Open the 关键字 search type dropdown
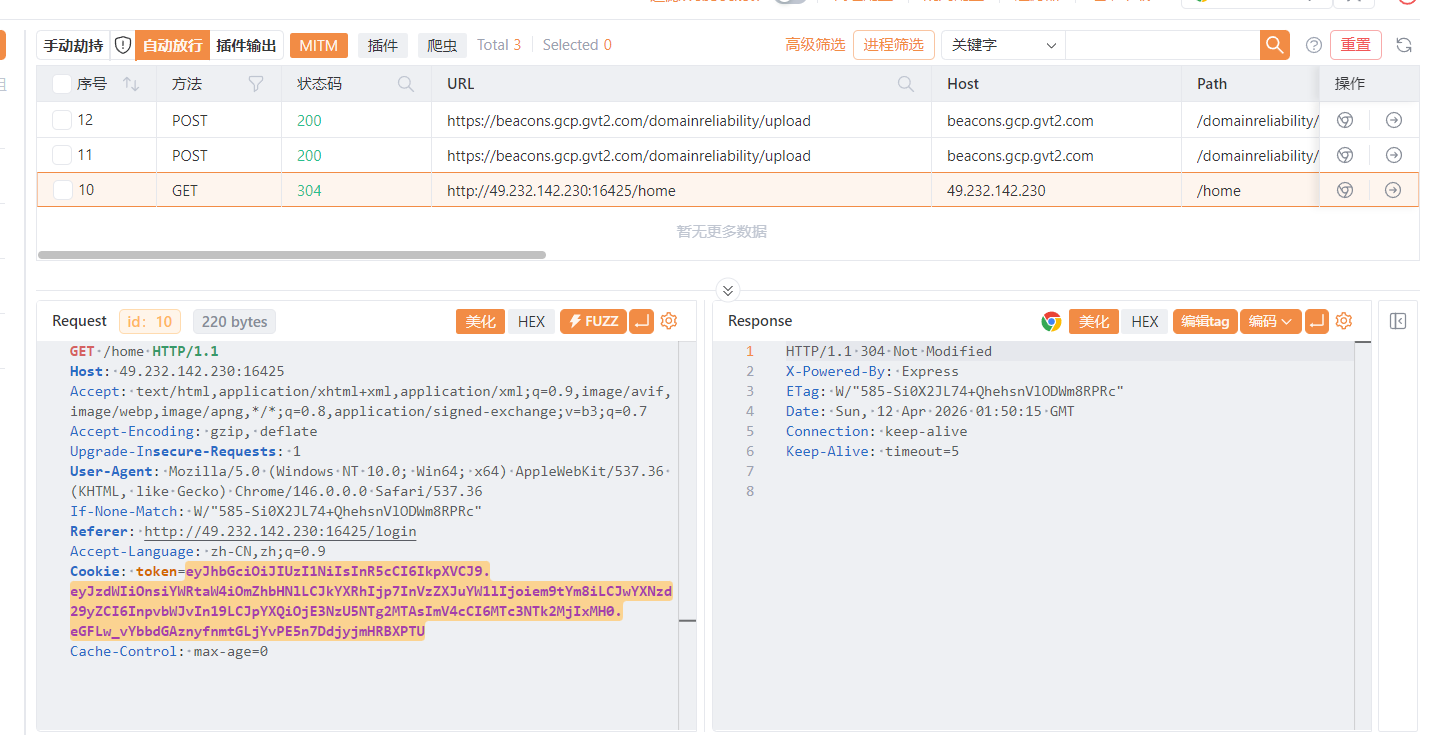This screenshot has width=1430, height=735. coord(1003,45)
